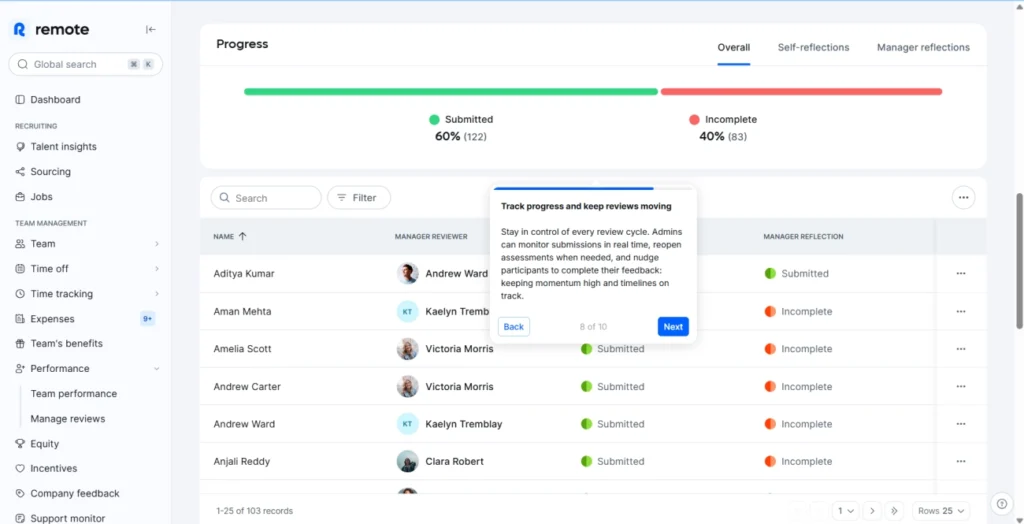The height and width of the screenshot is (524, 1024).
Task: Switch to the Manager reflections tab
Action: pyautogui.click(x=923, y=47)
